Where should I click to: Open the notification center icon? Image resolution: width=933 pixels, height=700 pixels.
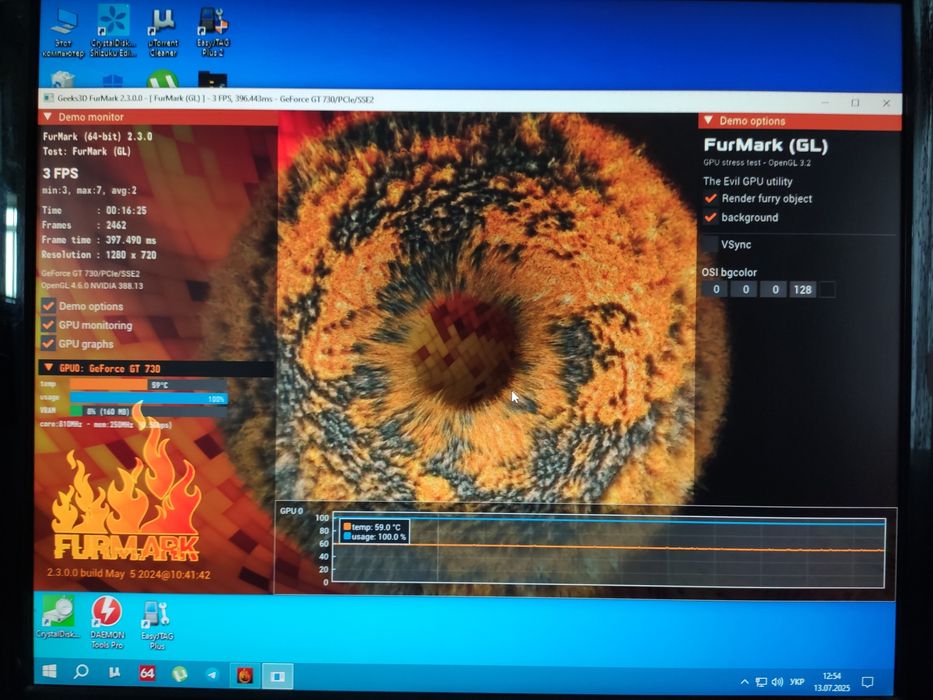click(868, 682)
